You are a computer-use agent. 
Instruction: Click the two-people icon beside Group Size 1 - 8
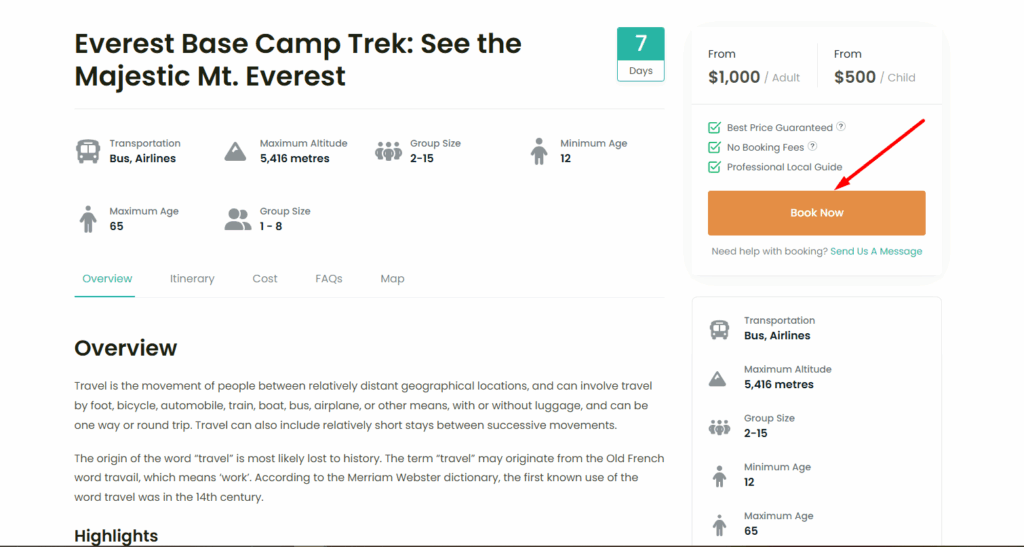coord(238,219)
